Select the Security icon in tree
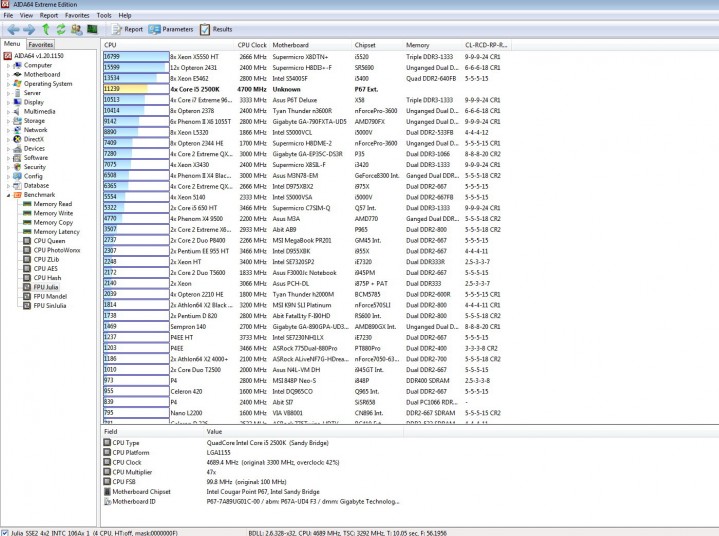This screenshot has width=719, height=536. (17, 167)
